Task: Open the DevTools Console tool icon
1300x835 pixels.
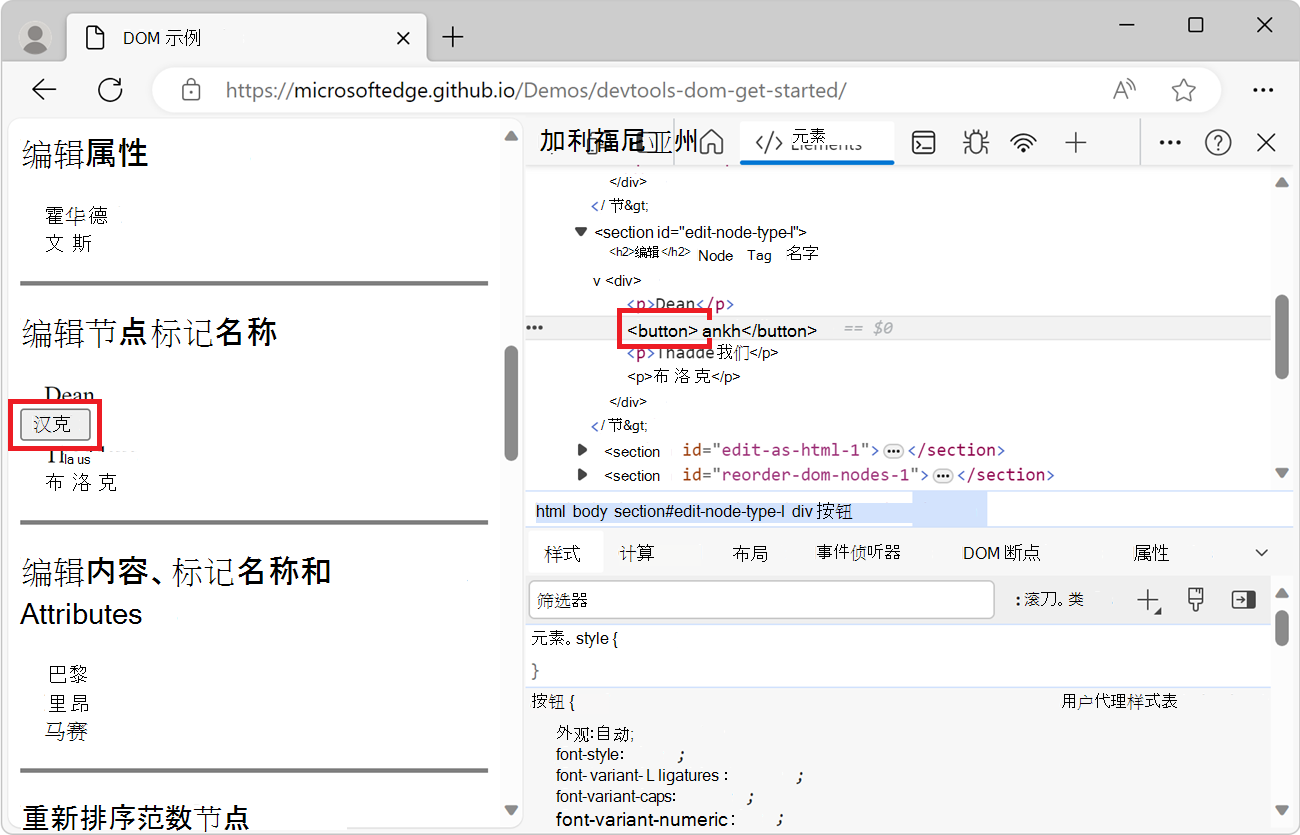Action: [x=924, y=143]
